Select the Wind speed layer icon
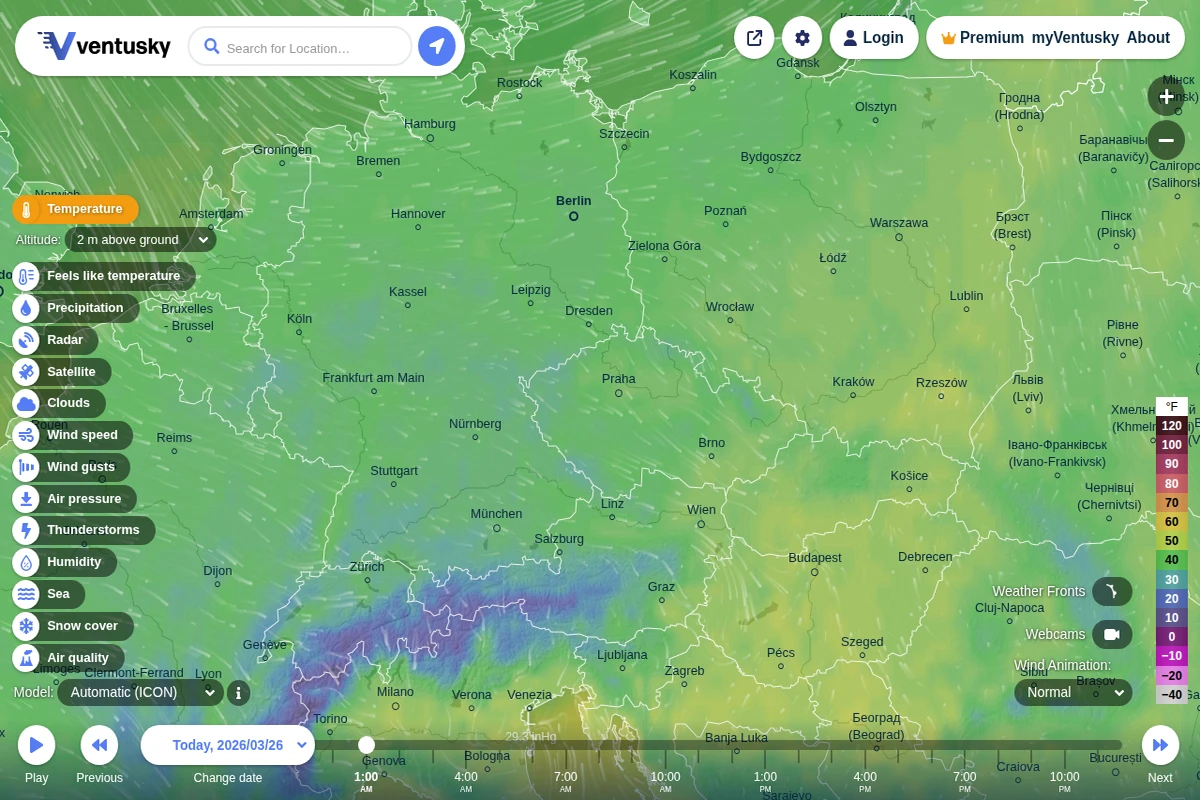The width and height of the screenshot is (1200, 800). pyautogui.click(x=25, y=435)
